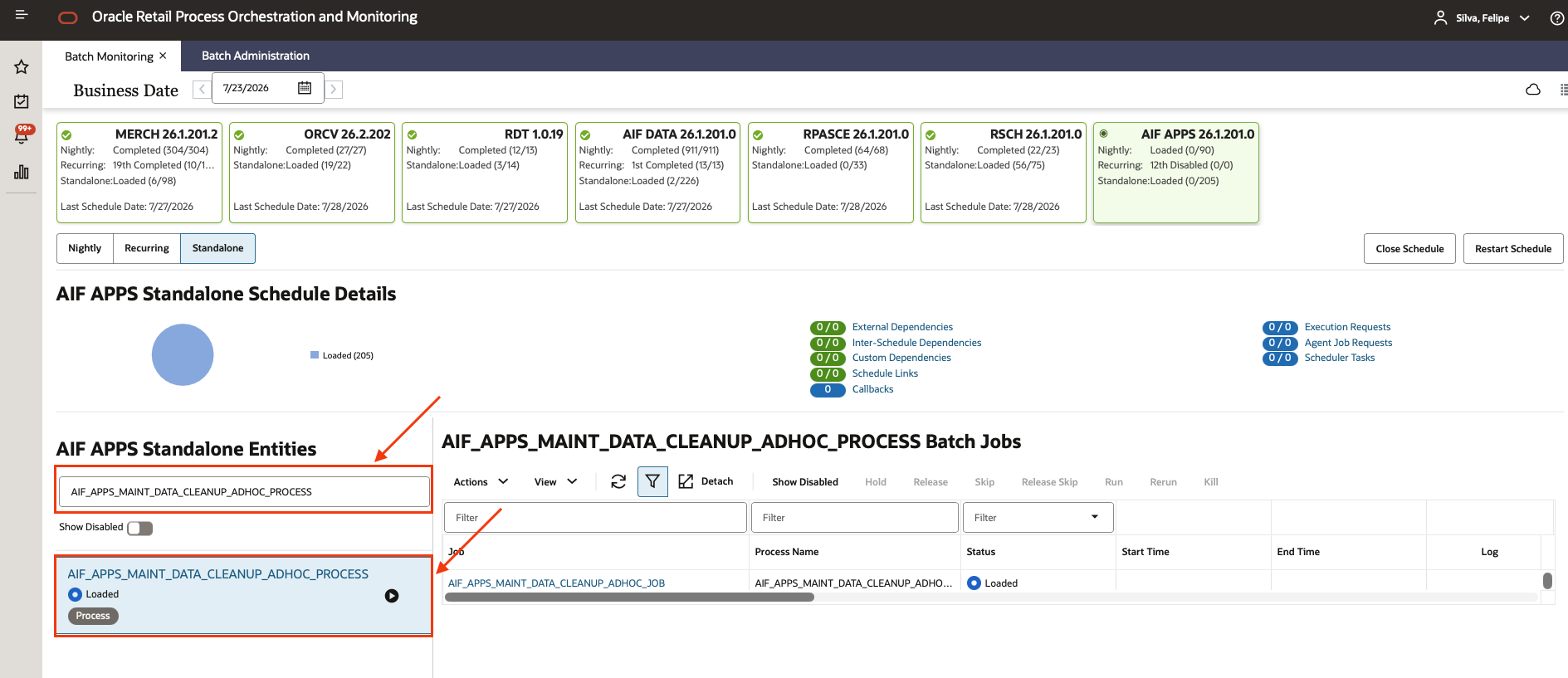Open the help question mark icon
Image resolution: width=1568 pixels, height=678 pixels.
pos(1557,17)
